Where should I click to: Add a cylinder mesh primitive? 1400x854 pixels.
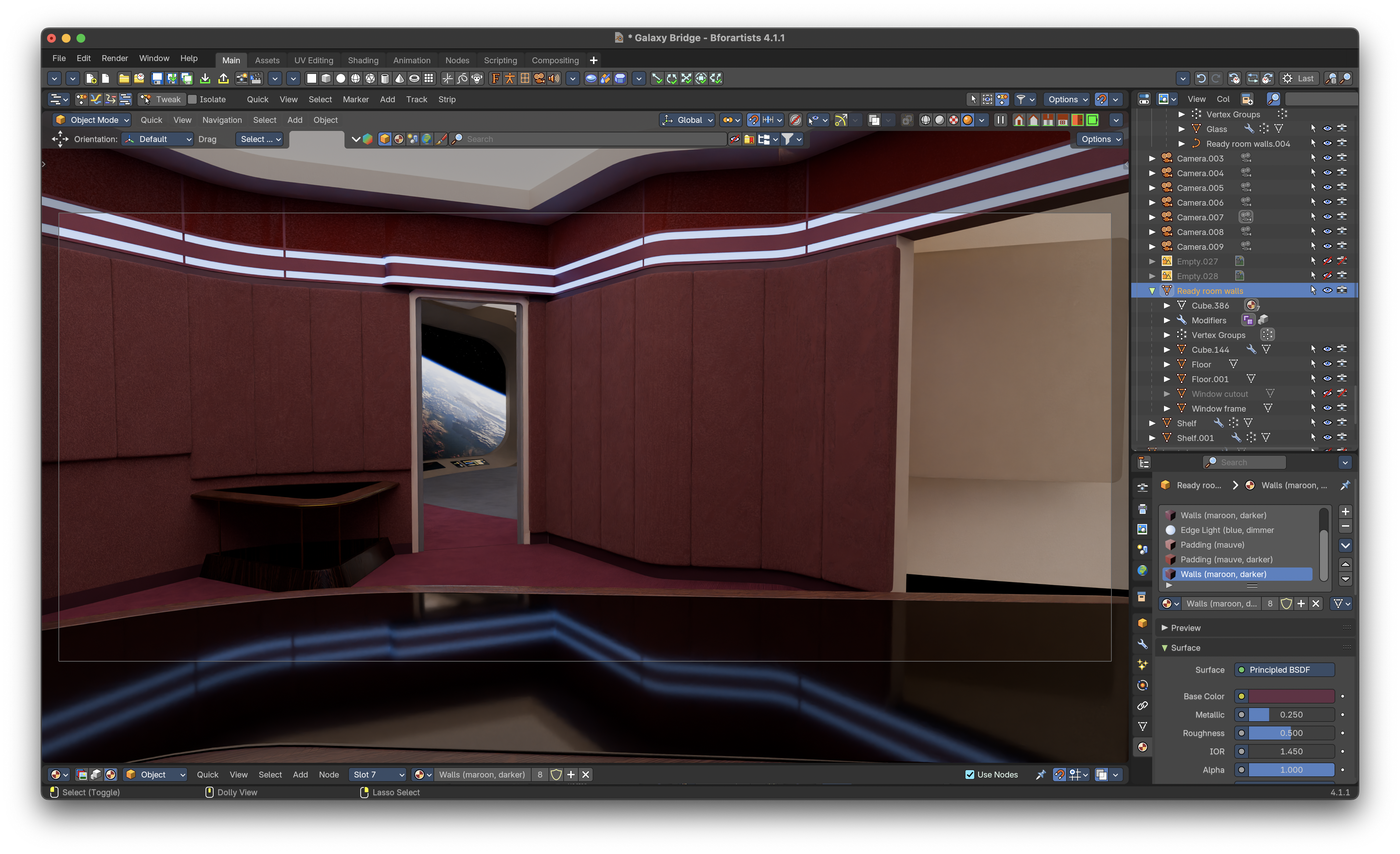tap(385, 78)
